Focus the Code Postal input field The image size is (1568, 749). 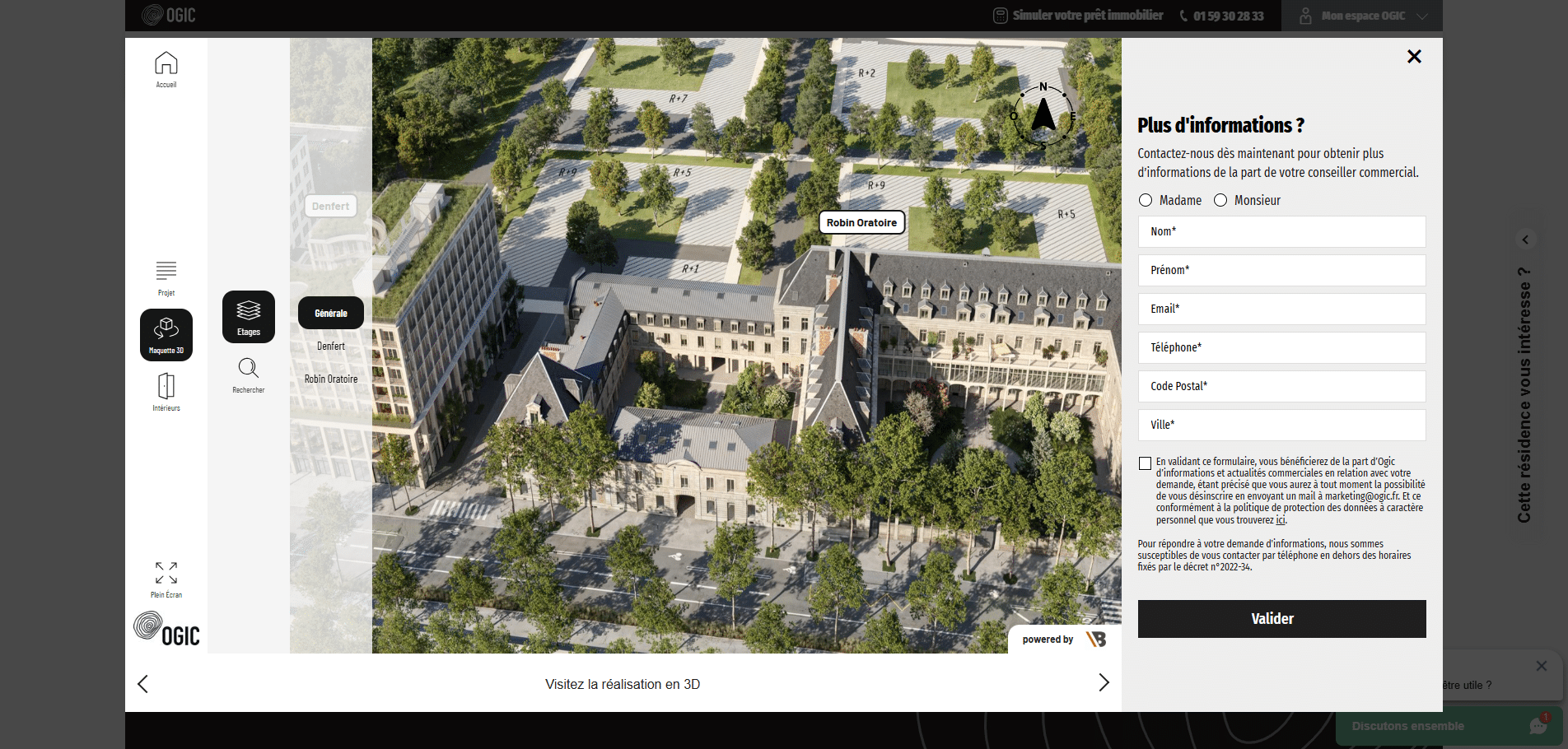tap(1281, 386)
